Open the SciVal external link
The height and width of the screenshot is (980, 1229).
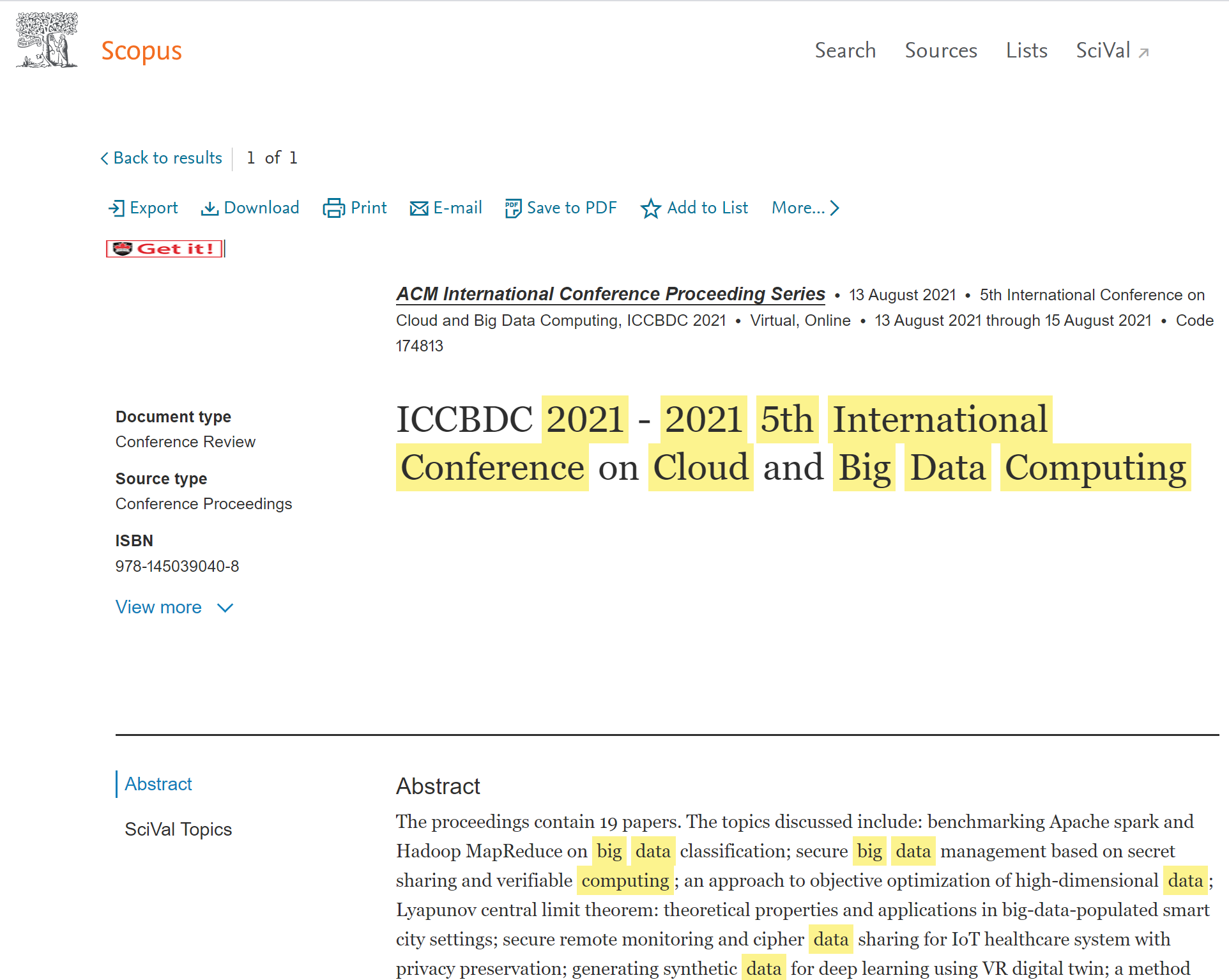[1113, 50]
